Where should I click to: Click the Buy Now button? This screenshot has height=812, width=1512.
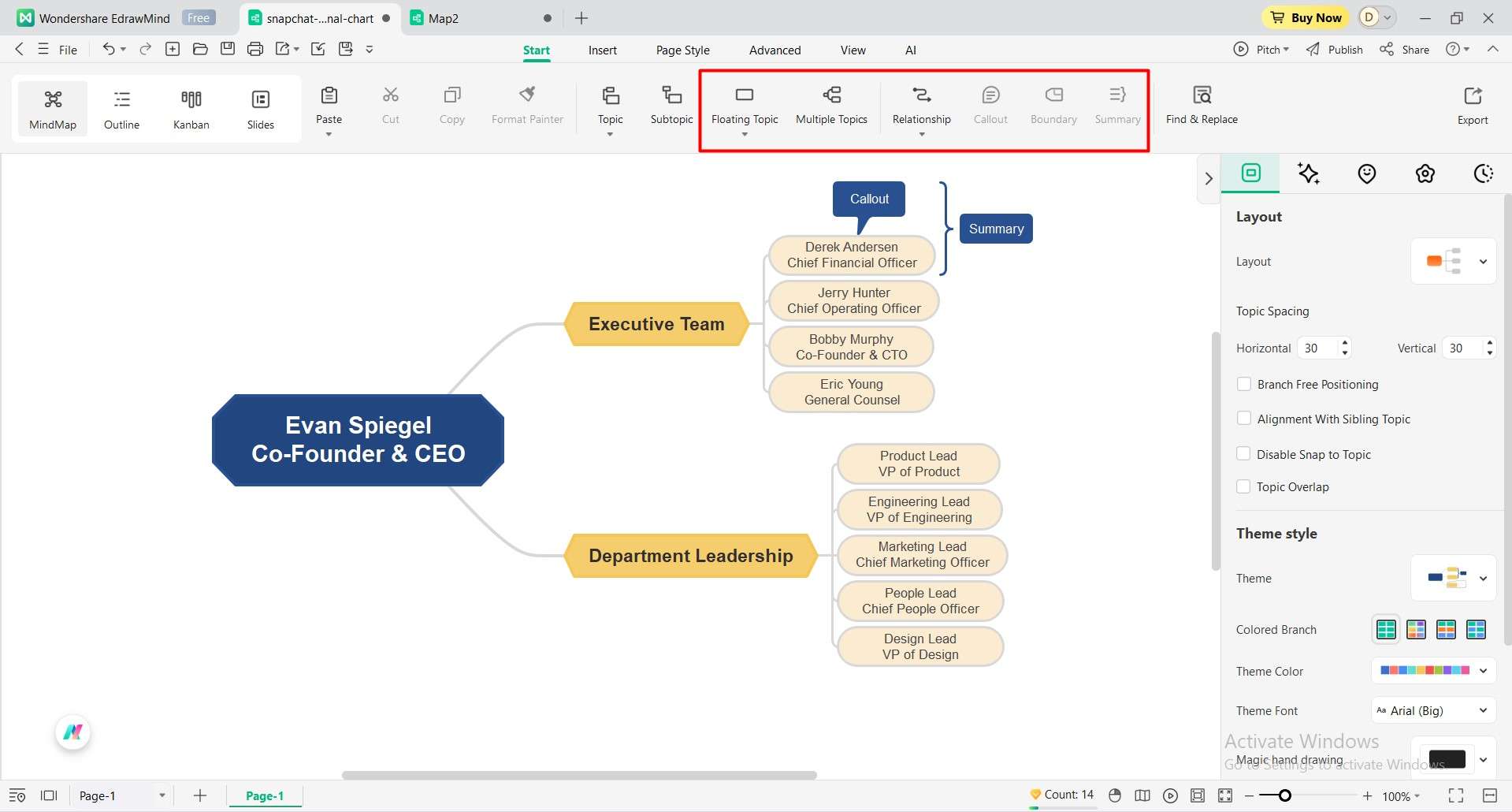click(x=1305, y=17)
